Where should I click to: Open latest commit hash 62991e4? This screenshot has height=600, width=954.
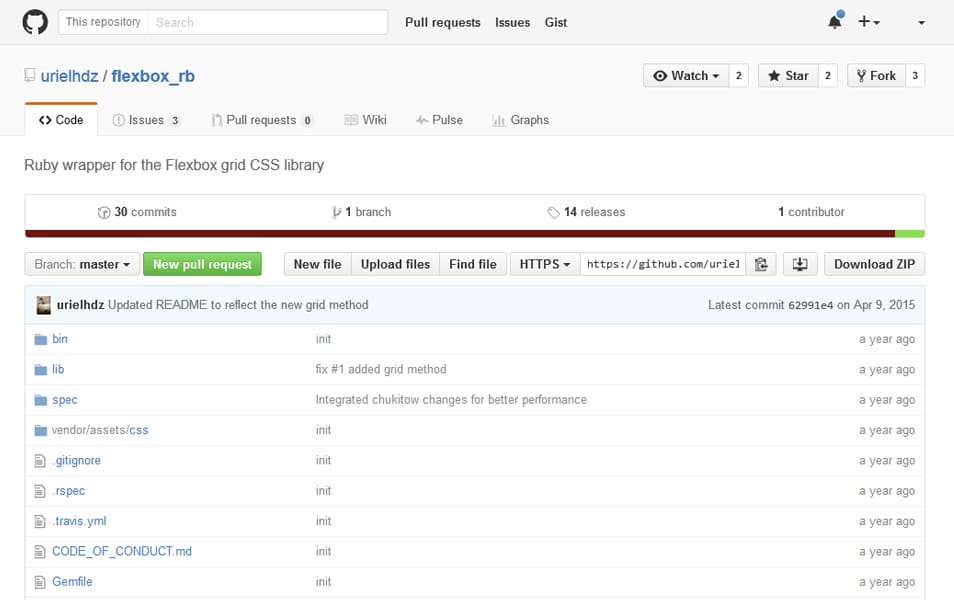(x=810, y=305)
